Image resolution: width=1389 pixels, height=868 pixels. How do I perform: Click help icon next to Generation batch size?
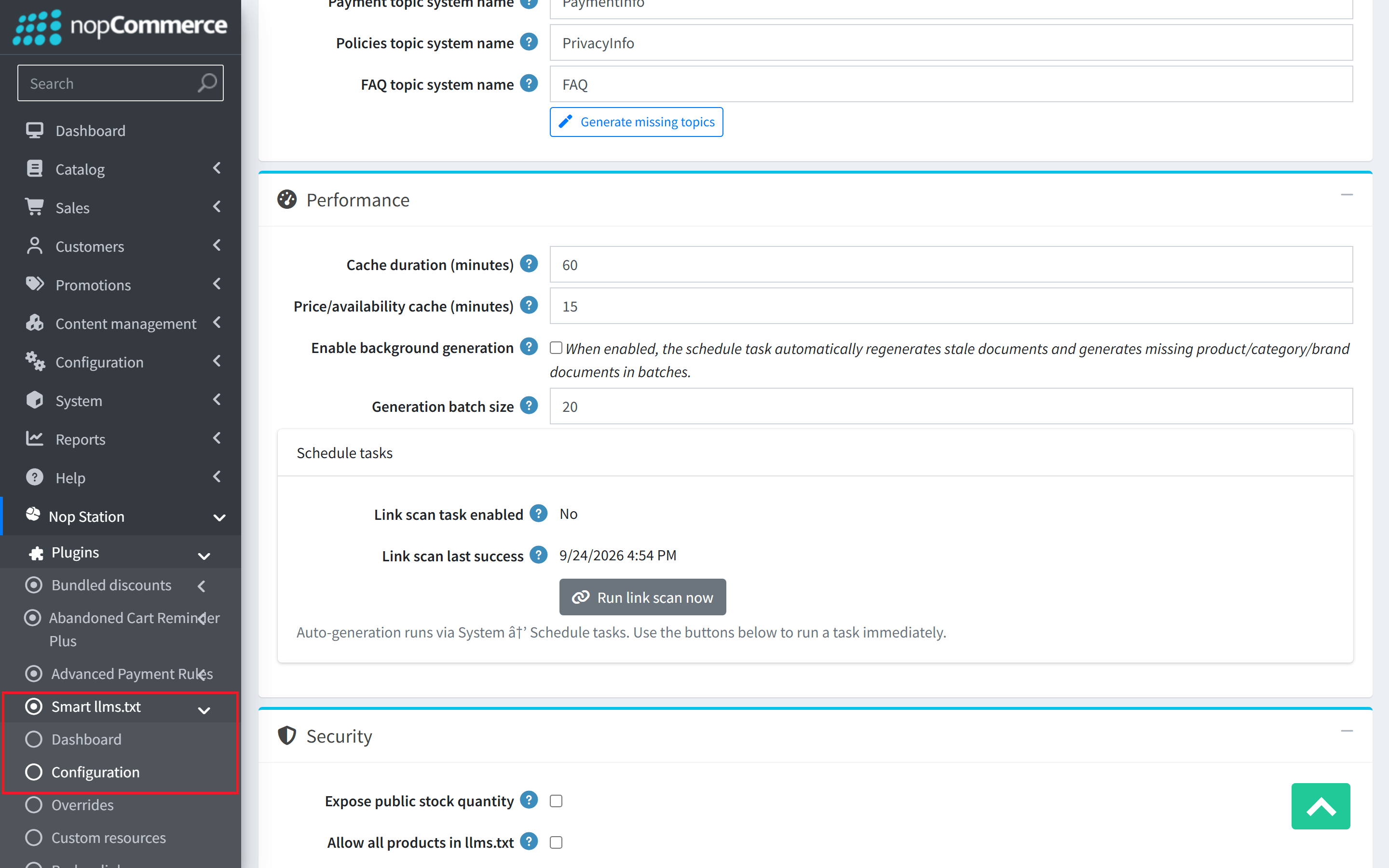point(529,405)
